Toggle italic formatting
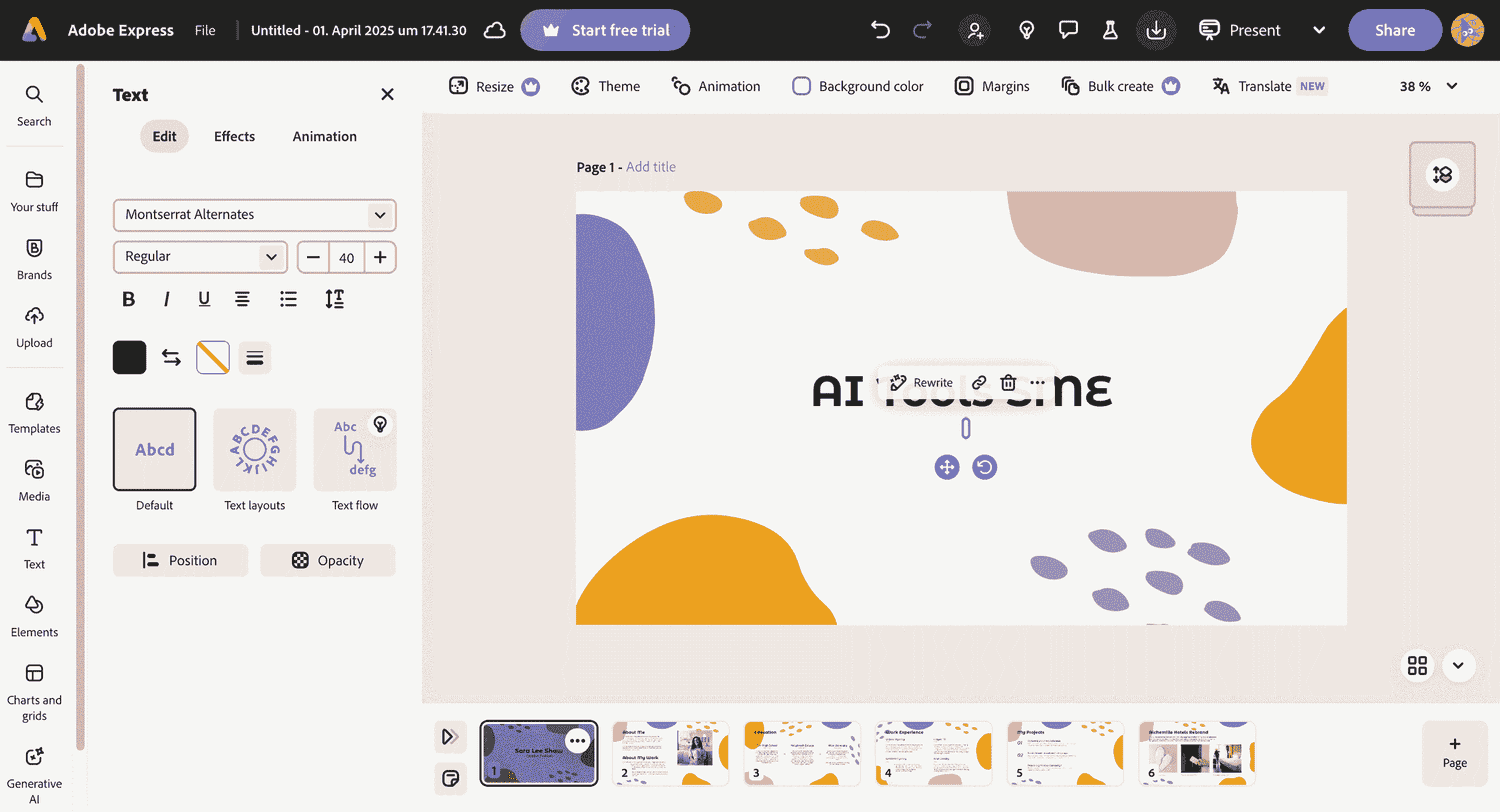 pyautogui.click(x=166, y=298)
